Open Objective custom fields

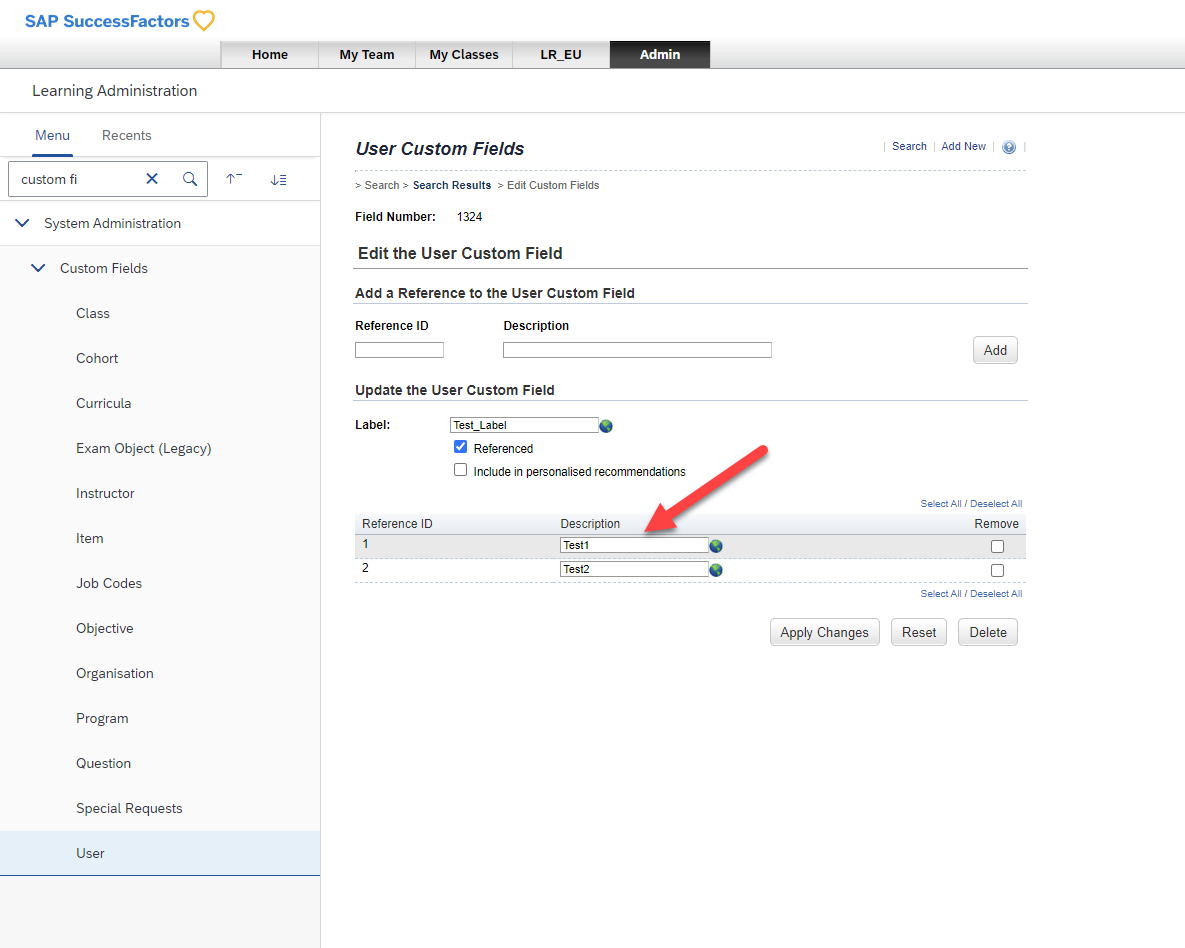click(x=104, y=628)
